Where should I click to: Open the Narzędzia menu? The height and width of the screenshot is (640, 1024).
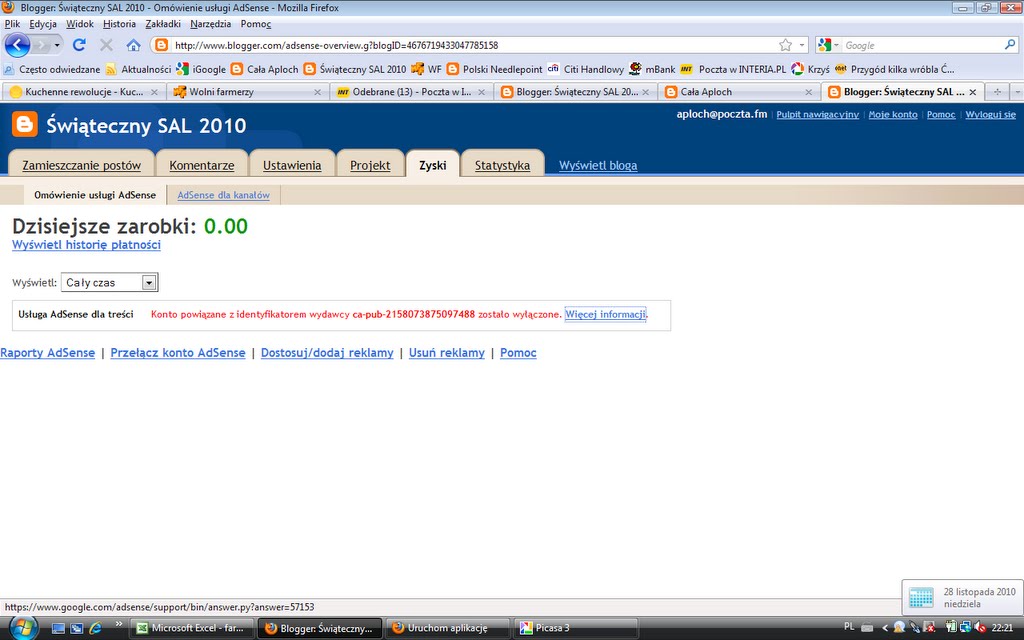click(210, 24)
